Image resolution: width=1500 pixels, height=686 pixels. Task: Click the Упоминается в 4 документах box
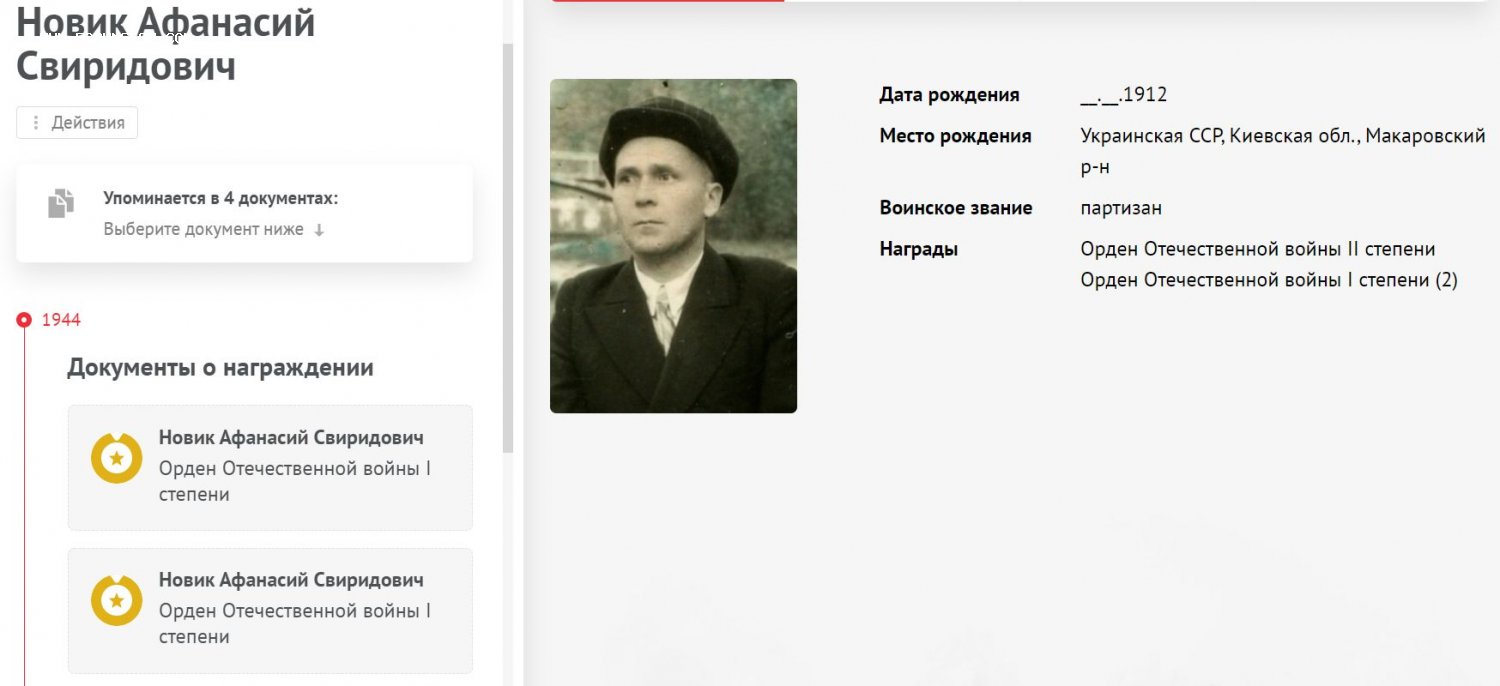click(245, 214)
